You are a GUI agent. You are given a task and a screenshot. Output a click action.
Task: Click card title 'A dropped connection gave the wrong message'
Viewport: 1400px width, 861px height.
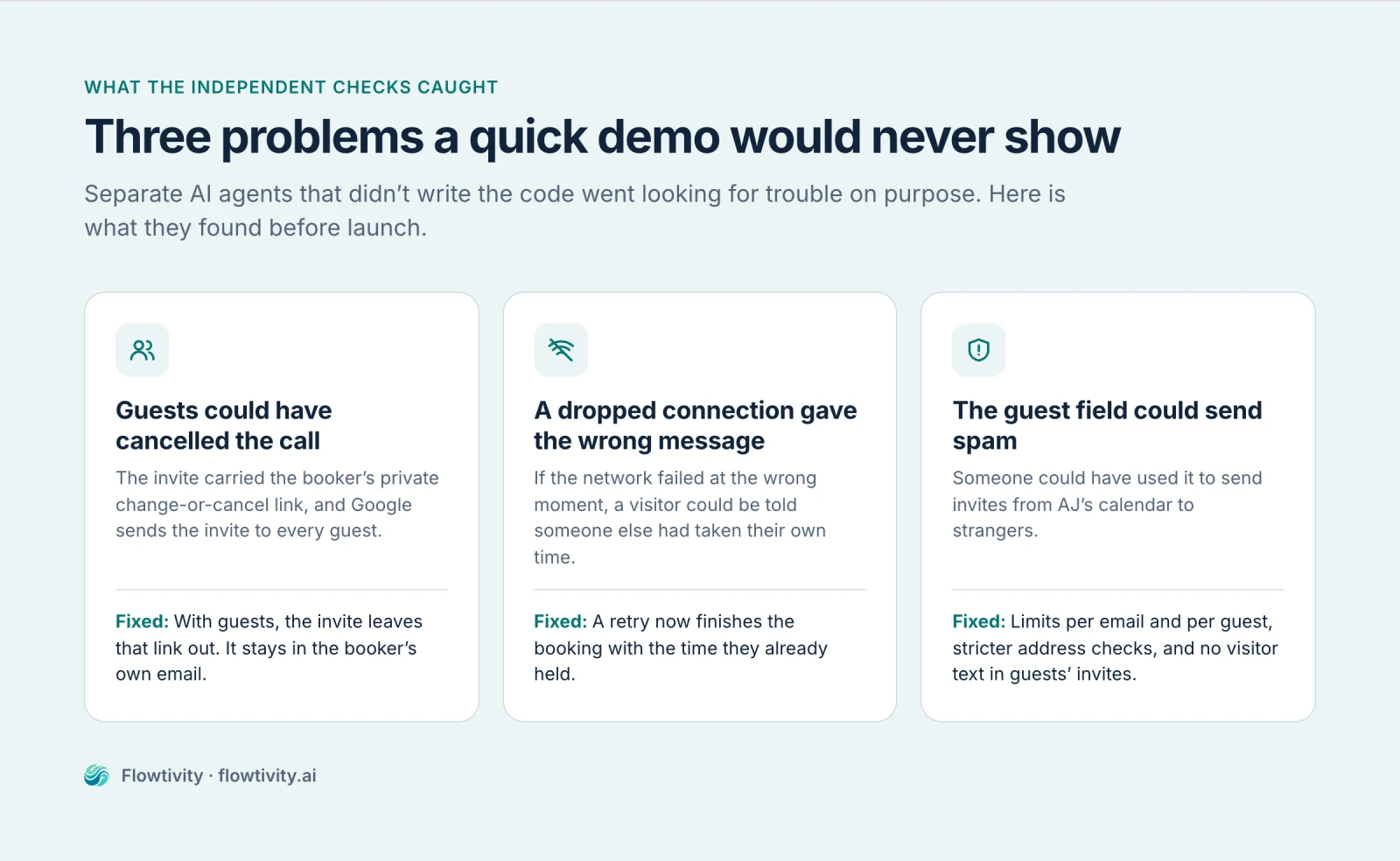coord(696,425)
